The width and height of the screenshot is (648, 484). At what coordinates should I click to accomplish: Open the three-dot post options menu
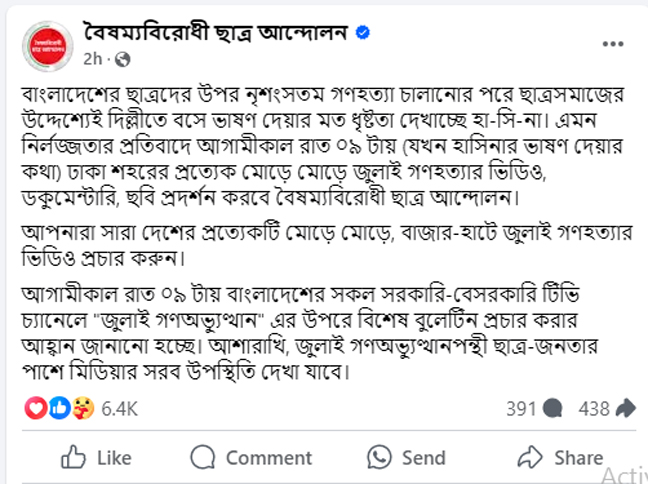613,44
